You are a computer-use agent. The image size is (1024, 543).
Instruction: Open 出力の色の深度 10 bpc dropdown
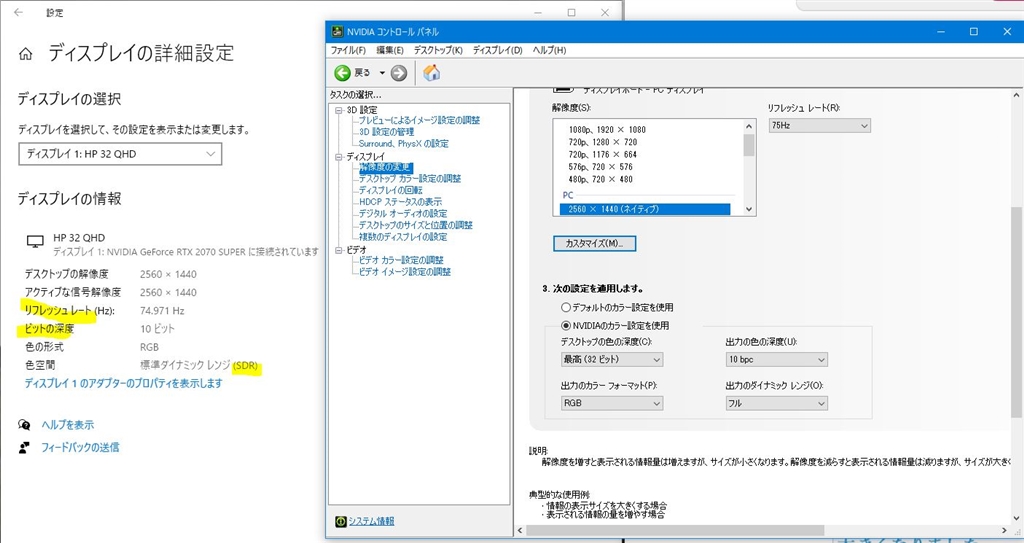click(x=776, y=359)
